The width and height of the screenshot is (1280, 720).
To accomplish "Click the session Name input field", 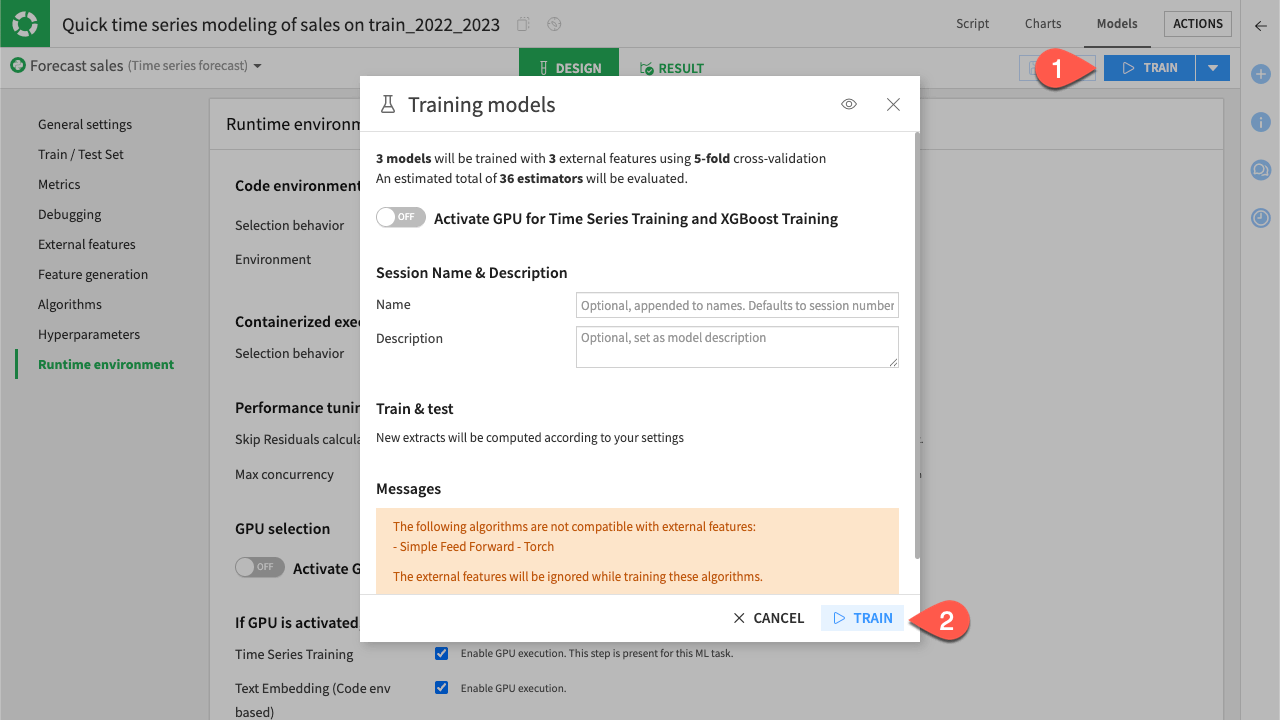I will (736, 305).
